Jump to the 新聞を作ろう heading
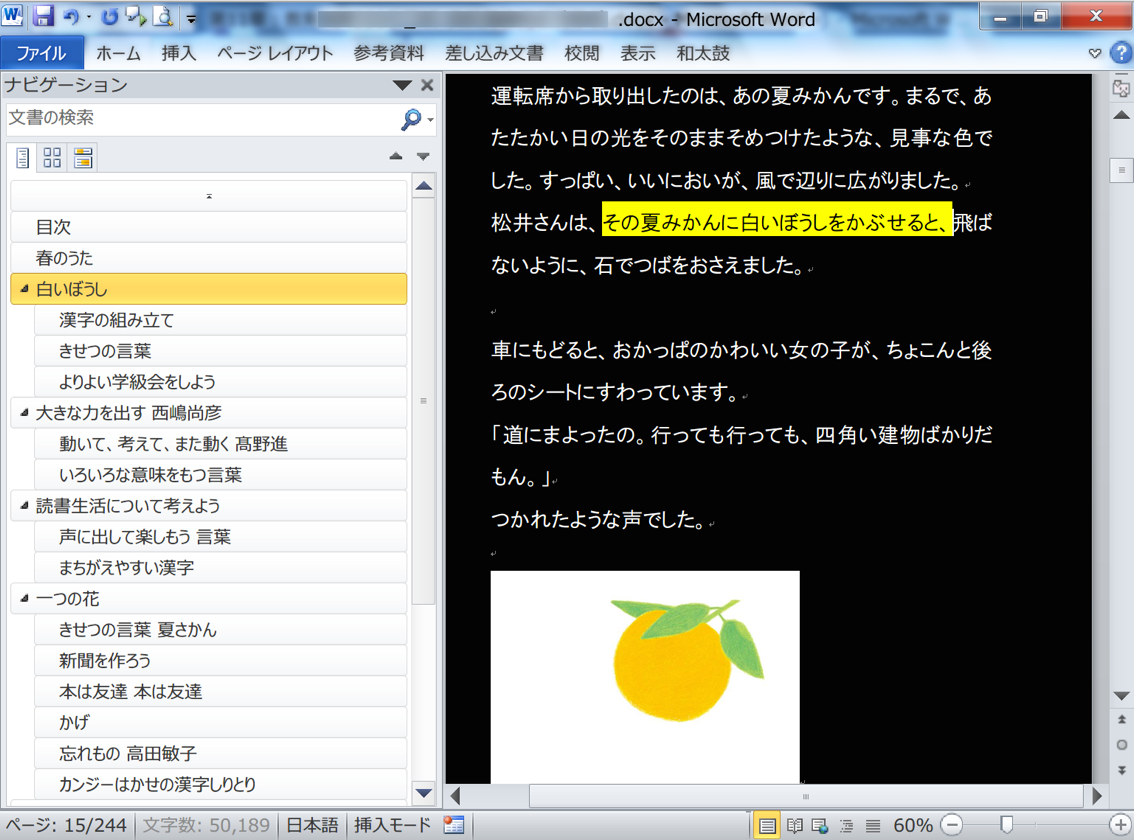 point(105,661)
